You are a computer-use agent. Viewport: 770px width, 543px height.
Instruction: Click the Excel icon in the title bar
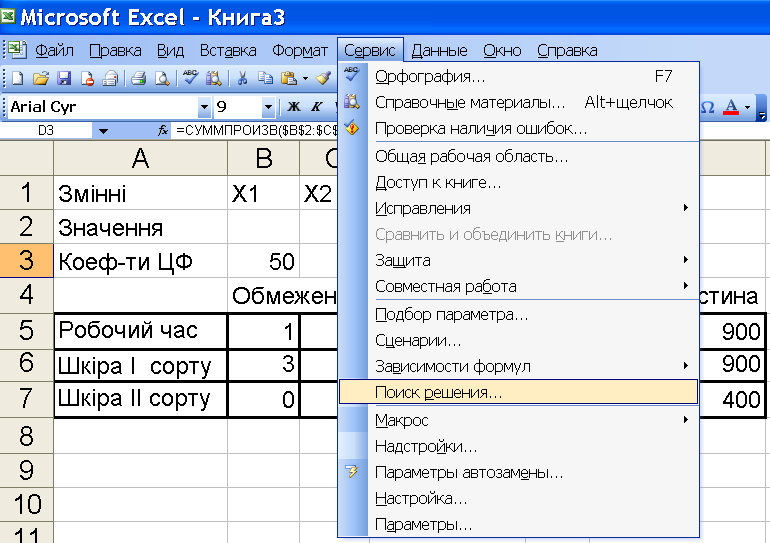pyautogui.click(x=8, y=17)
